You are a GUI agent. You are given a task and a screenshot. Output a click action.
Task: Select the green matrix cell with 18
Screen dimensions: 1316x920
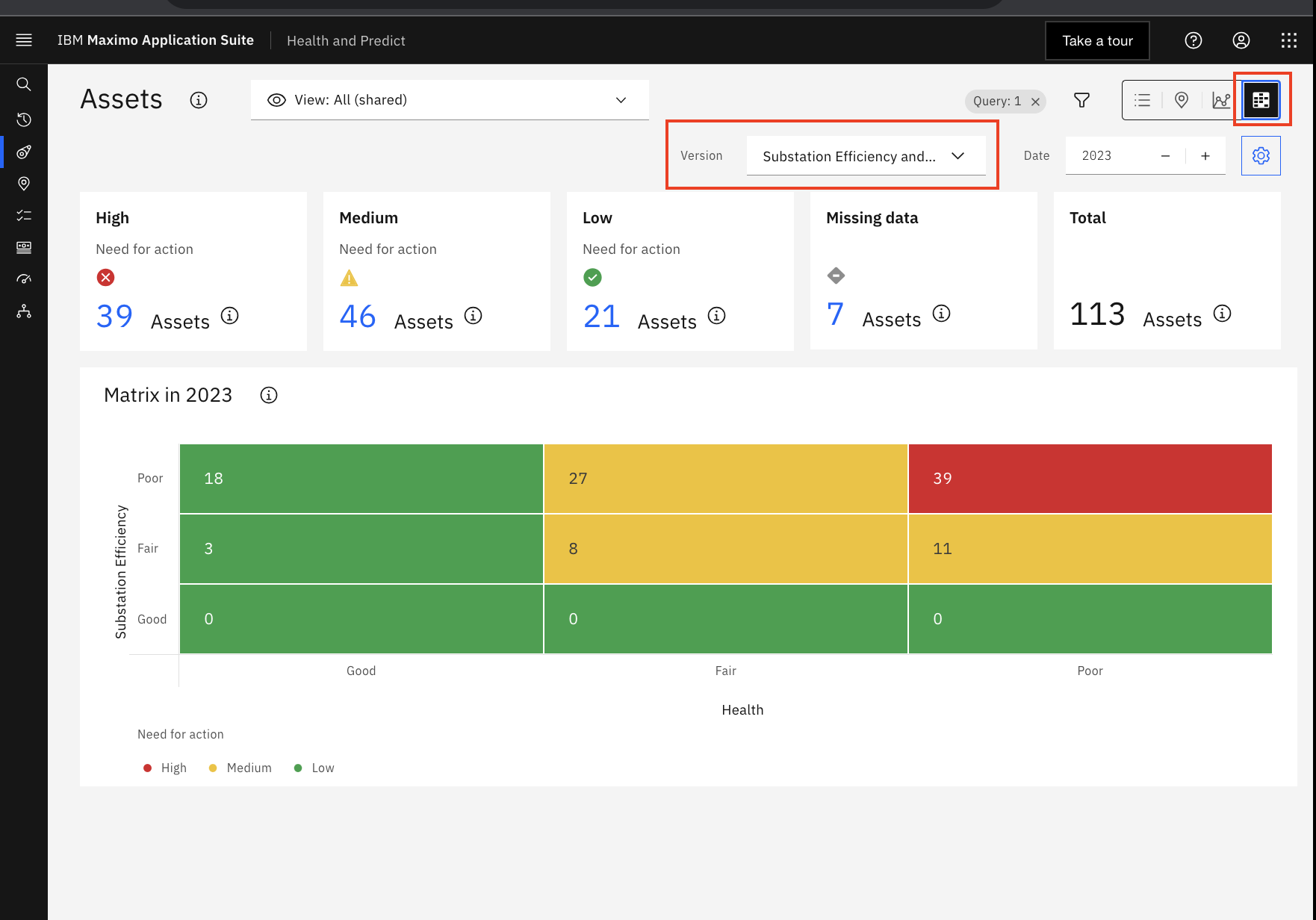(361, 479)
